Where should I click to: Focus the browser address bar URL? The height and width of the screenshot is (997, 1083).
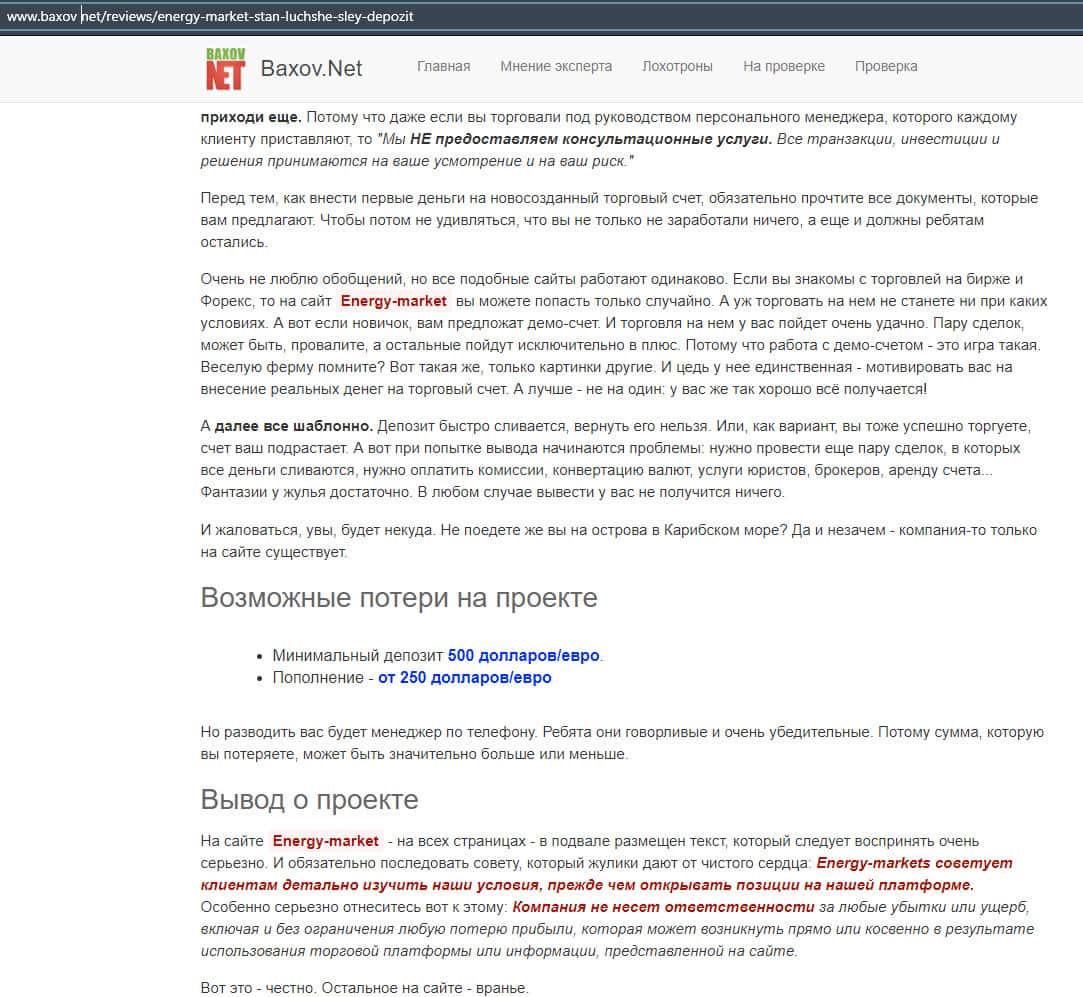click(x=210, y=17)
